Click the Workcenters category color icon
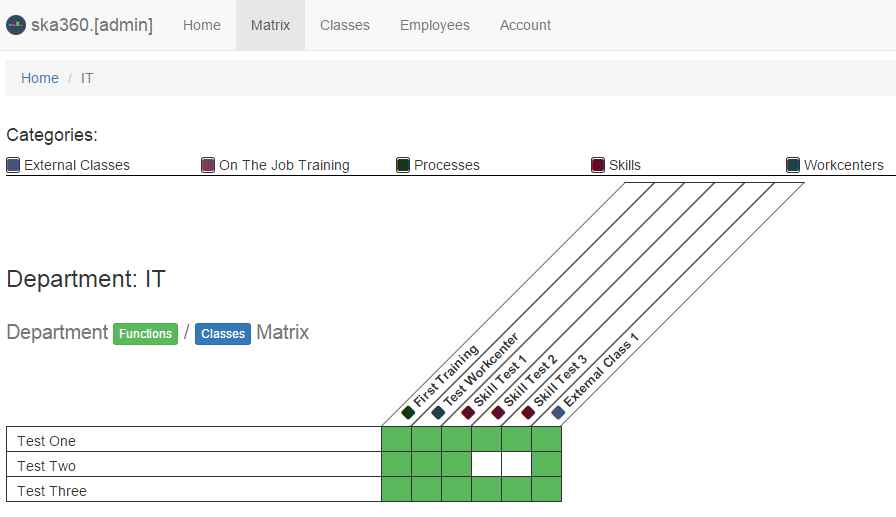Screen dimensions: 896x517 click(793, 165)
